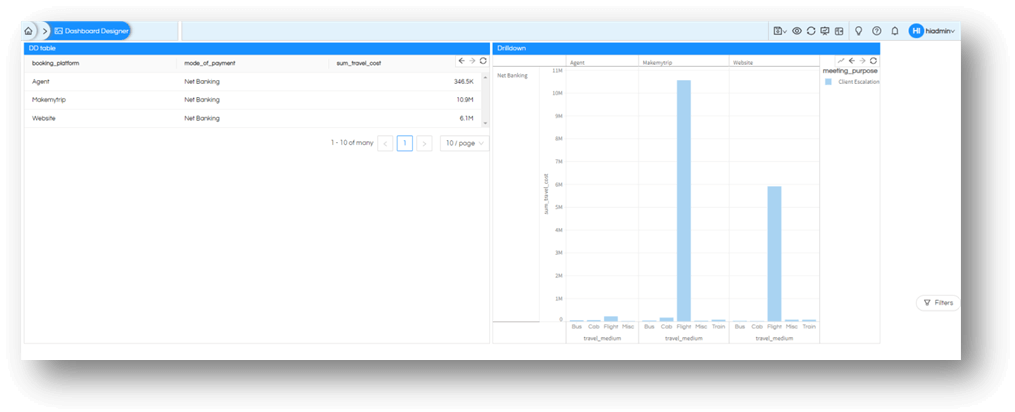Click the 6.1M cost value
Viewport: 1015px width, 412px height.
pos(467,118)
